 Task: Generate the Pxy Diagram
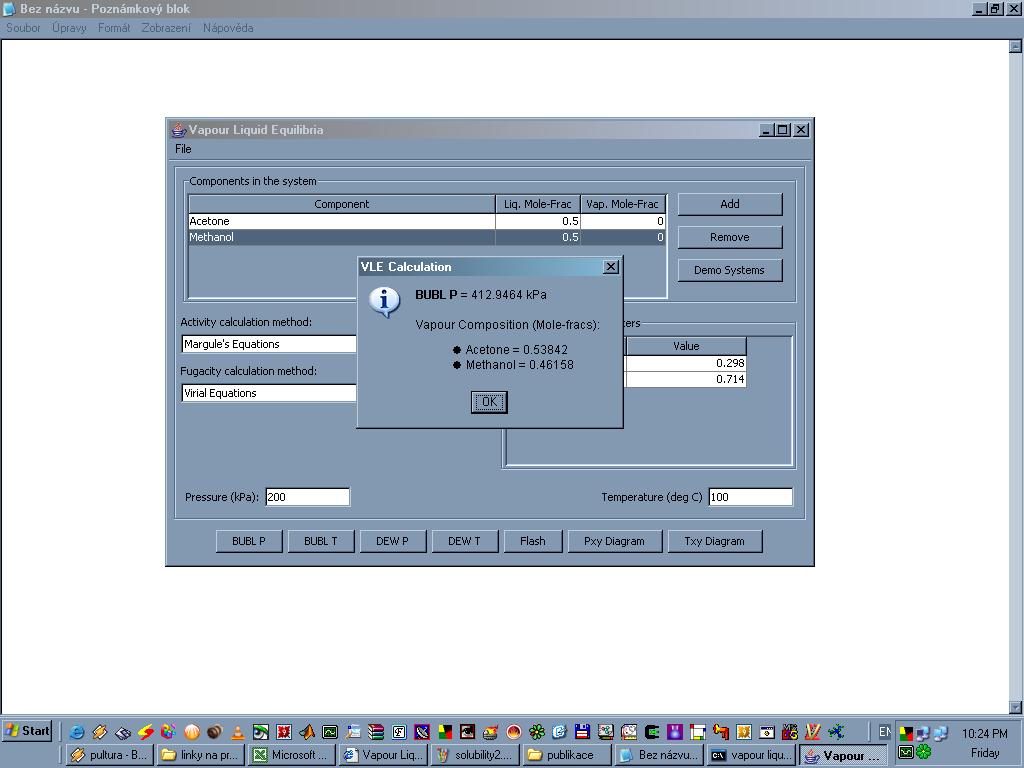[615, 541]
